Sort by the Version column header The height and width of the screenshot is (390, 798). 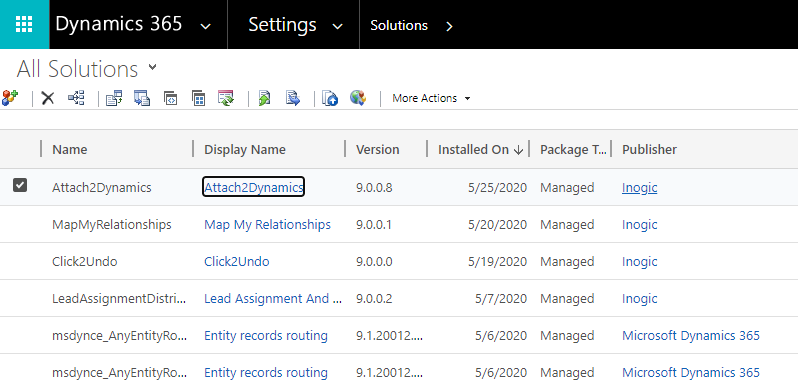378,150
